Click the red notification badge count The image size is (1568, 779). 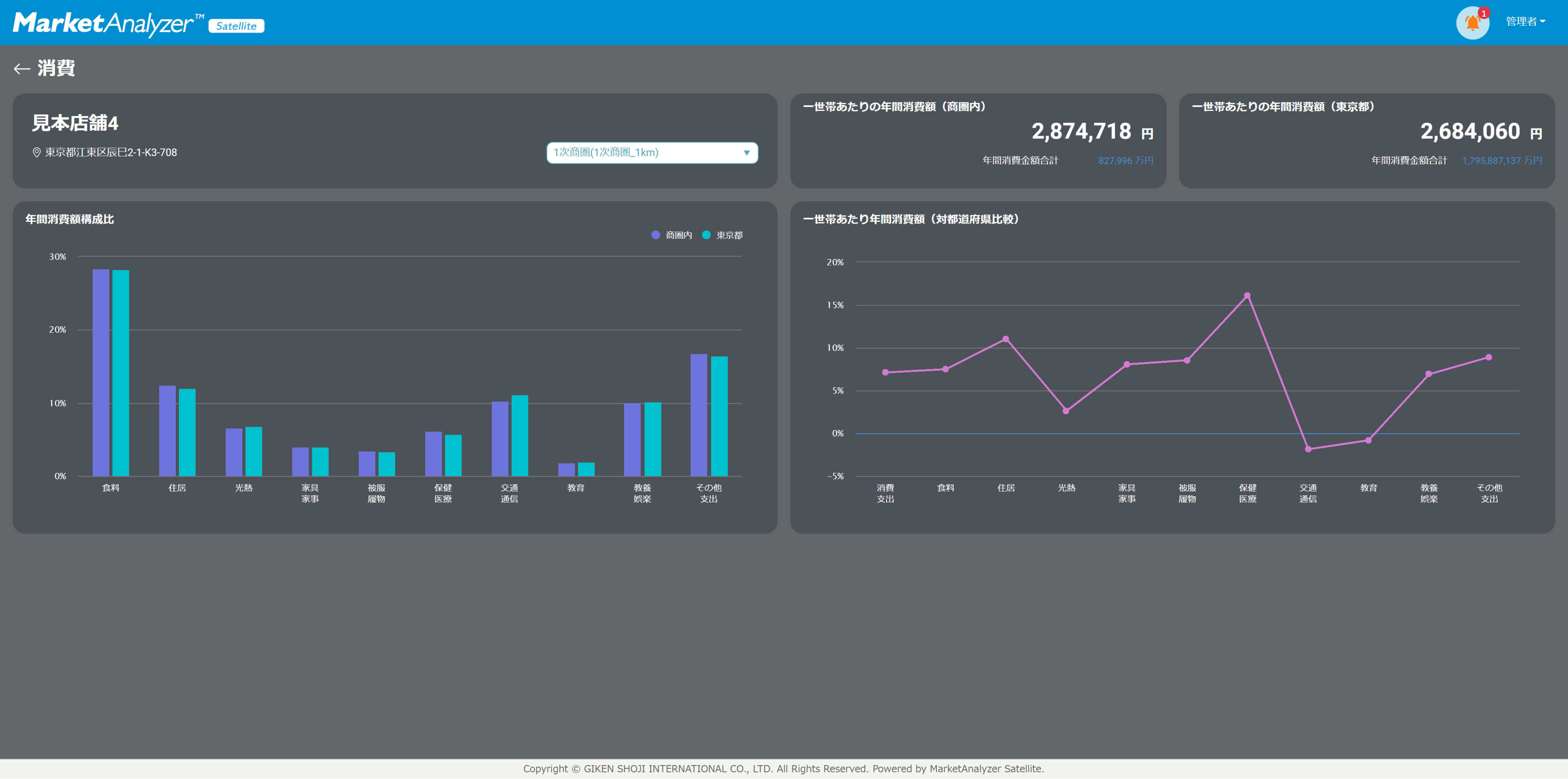[x=1484, y=13]
